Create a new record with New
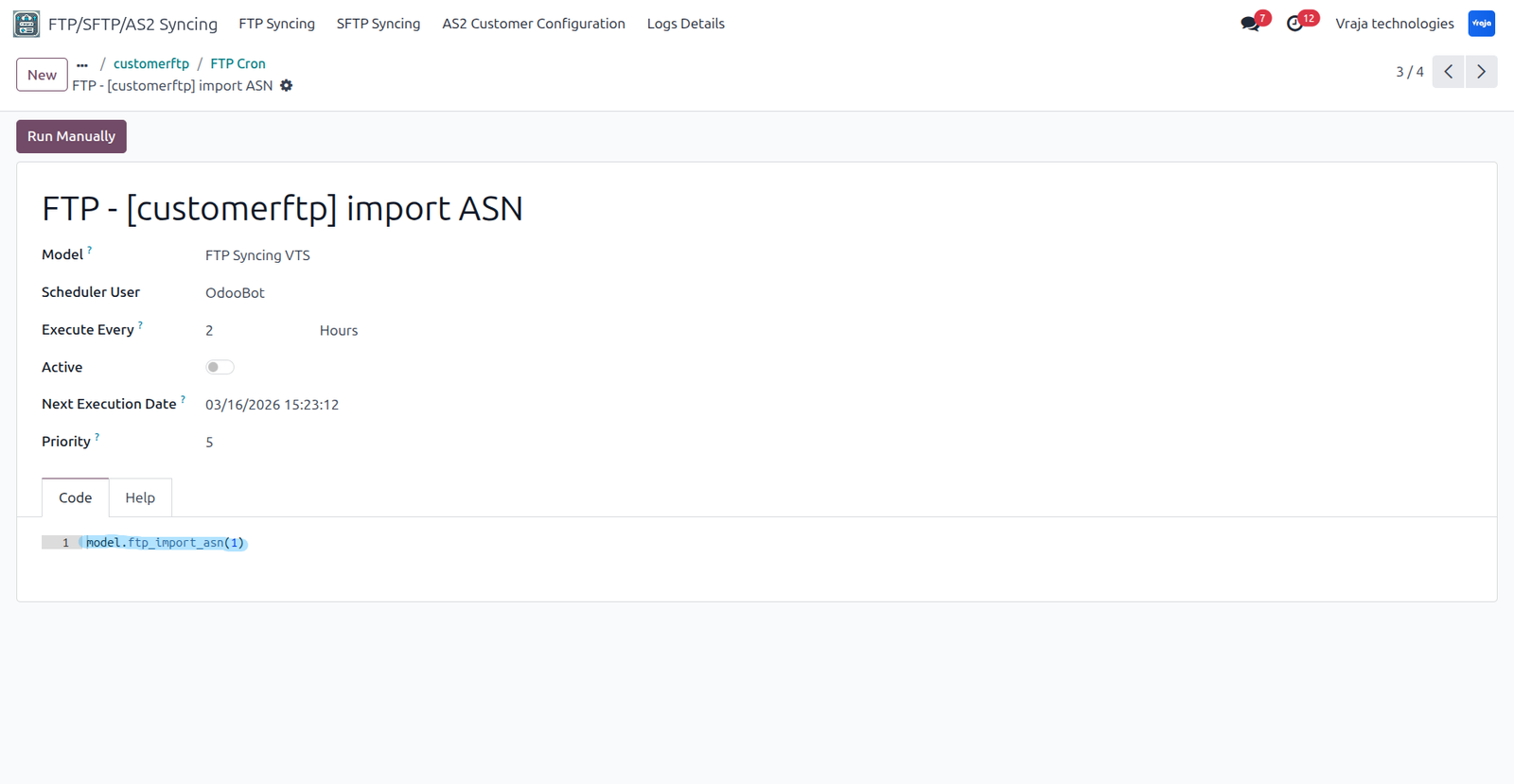The height and width of the screenshot is (784, 1514). pyautogui.click(x=42, y=75)
